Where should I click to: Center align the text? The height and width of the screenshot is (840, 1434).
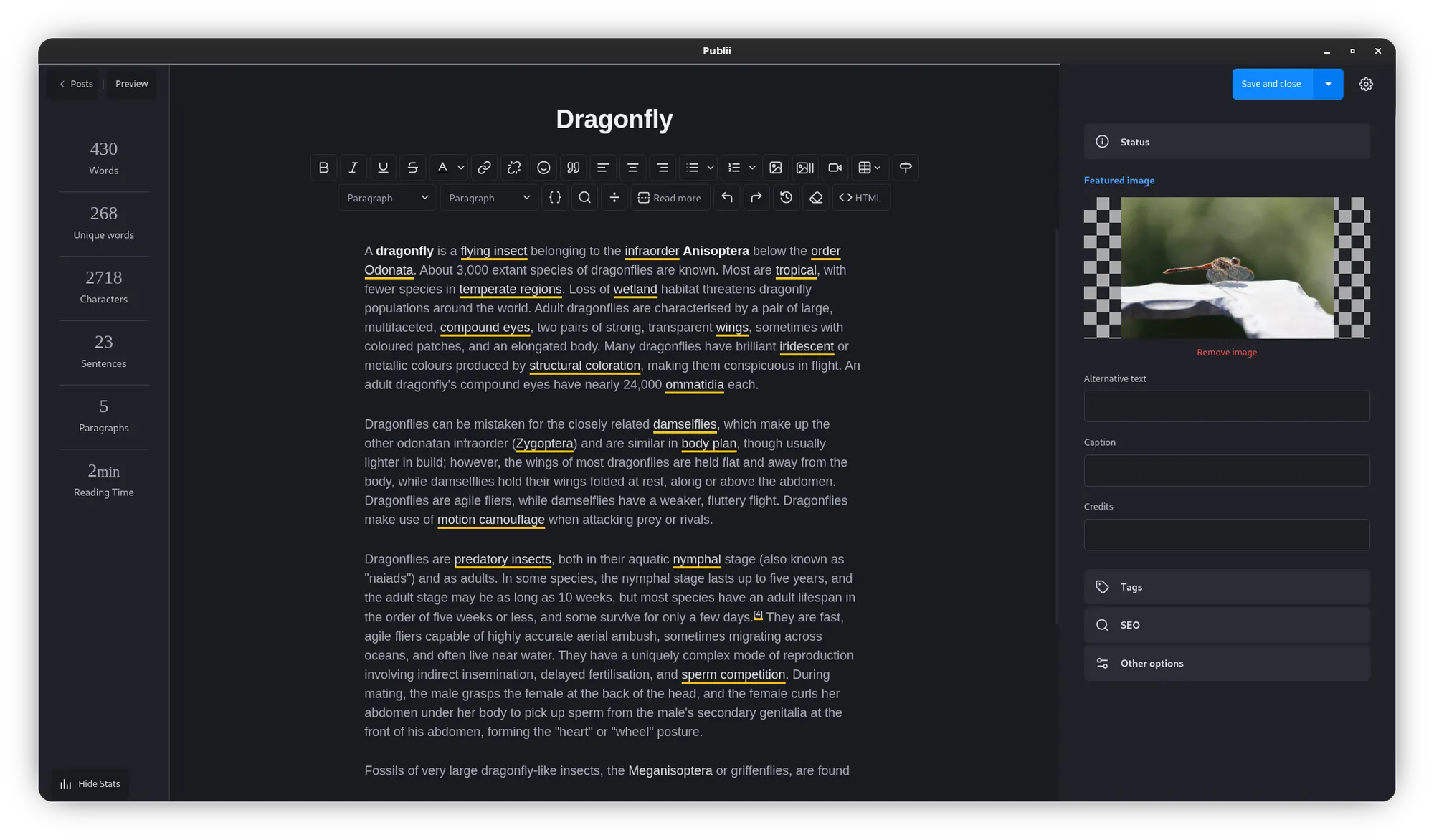click(x=632, y=168)
